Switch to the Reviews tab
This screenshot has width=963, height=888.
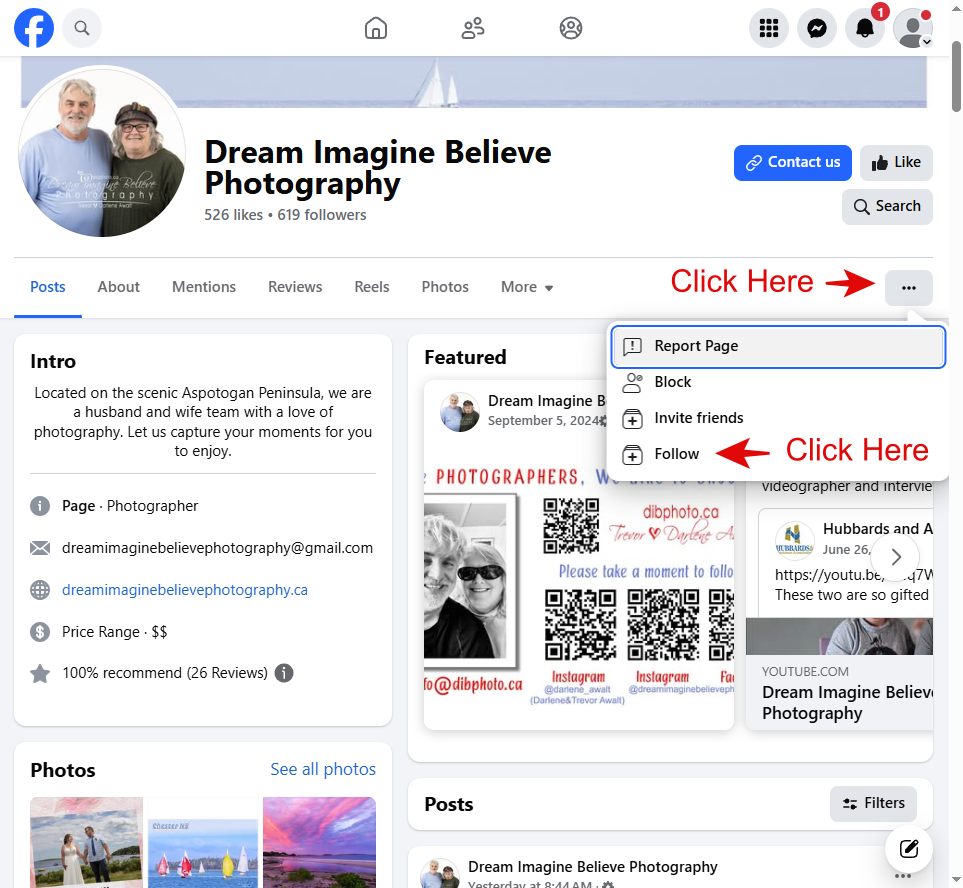coord(295,287)
